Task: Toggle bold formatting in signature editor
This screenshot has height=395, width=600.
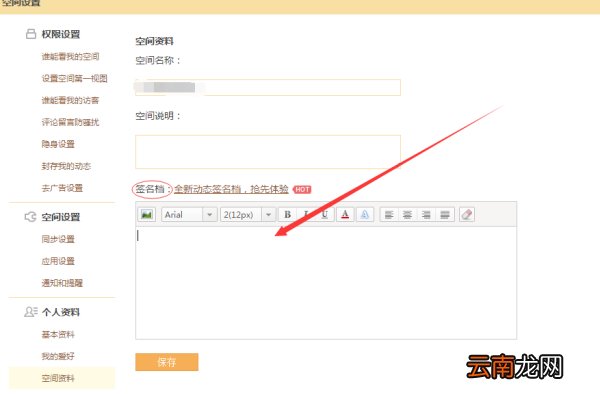Action: pyautogui.click(x=287, y=214)
